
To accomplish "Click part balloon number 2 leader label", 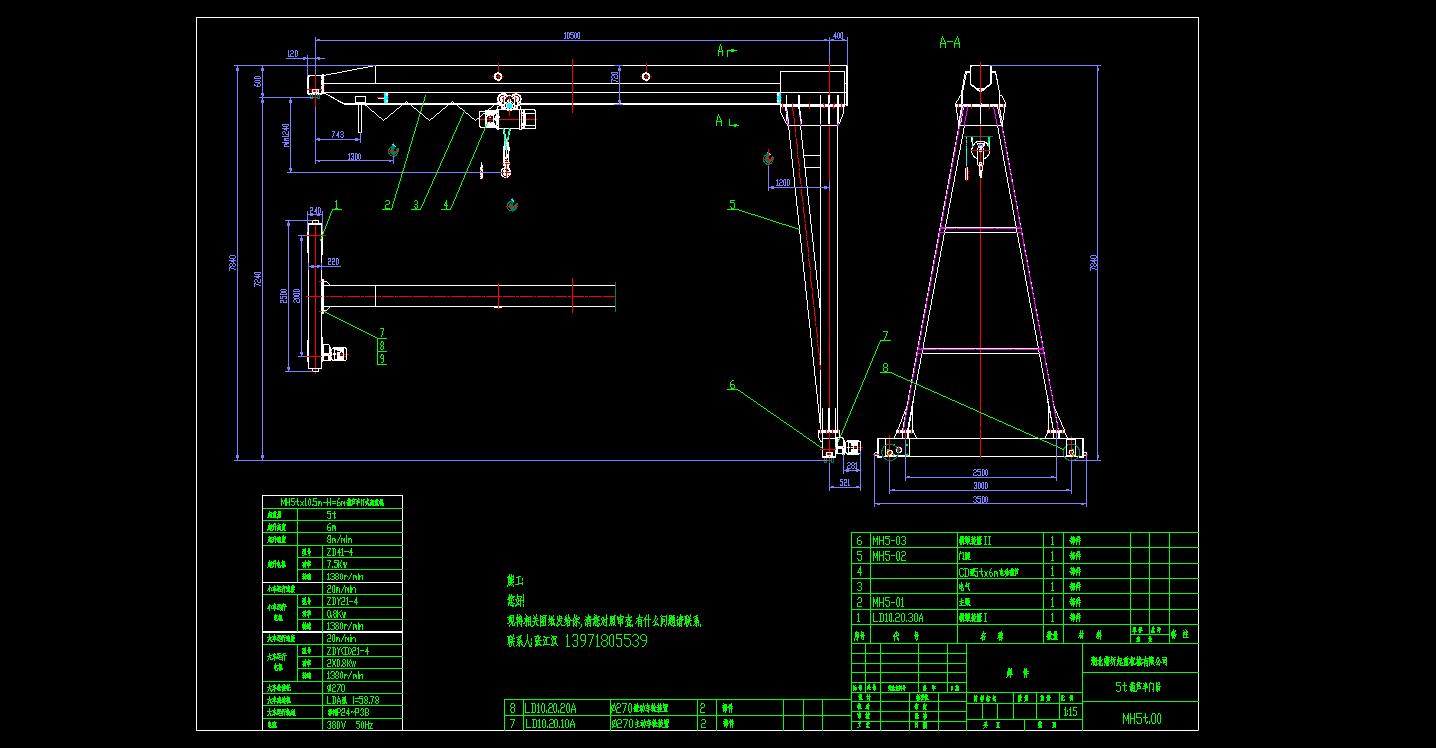I will [x=386, y=205].
